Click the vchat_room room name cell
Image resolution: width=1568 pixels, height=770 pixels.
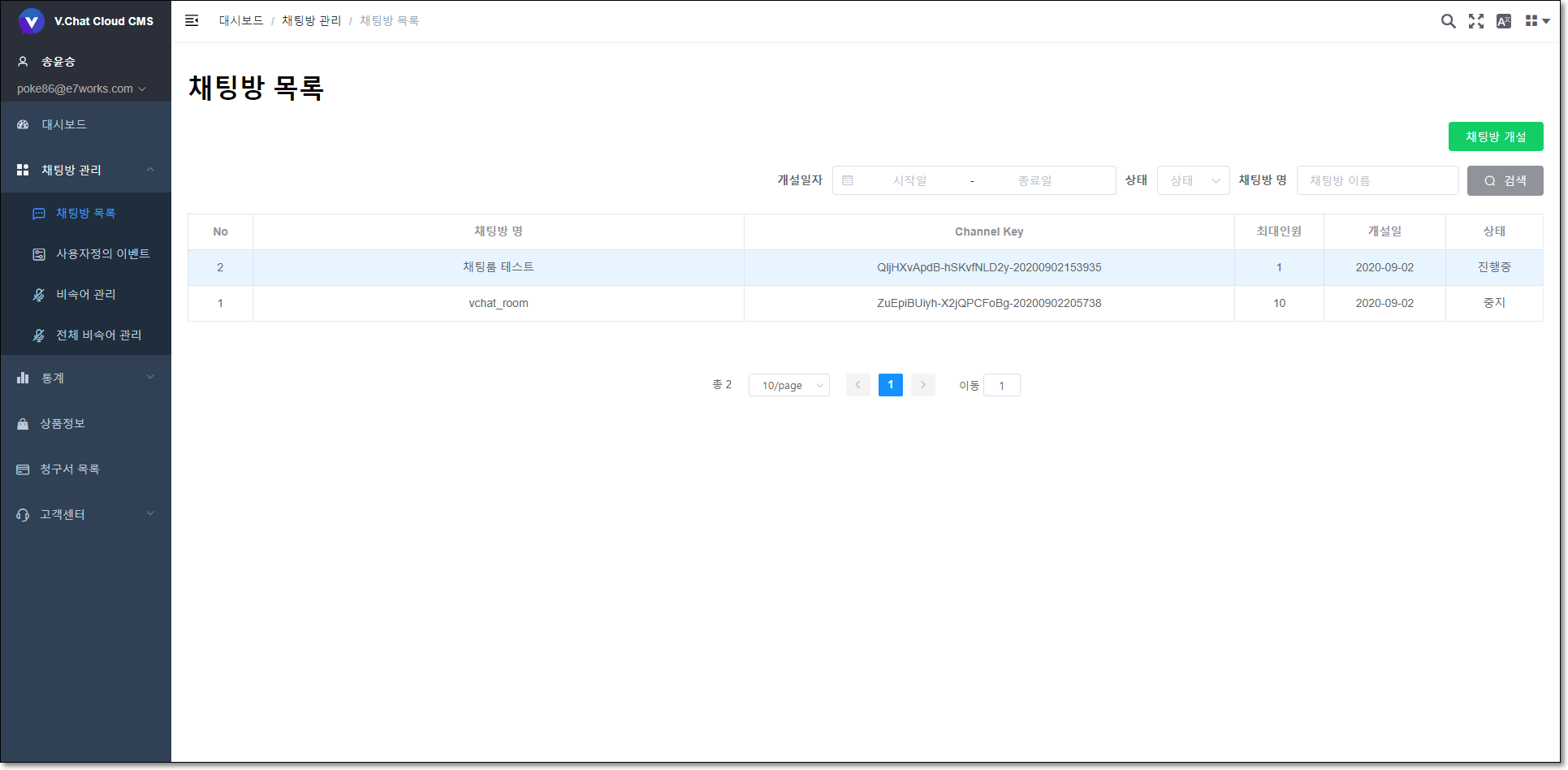tap(499, 303)
